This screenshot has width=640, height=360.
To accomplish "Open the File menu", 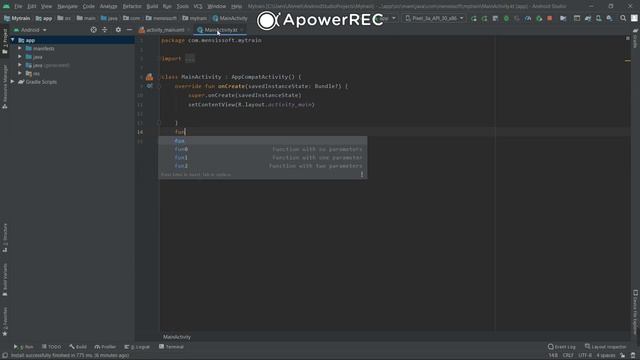I will pos(18,7).
